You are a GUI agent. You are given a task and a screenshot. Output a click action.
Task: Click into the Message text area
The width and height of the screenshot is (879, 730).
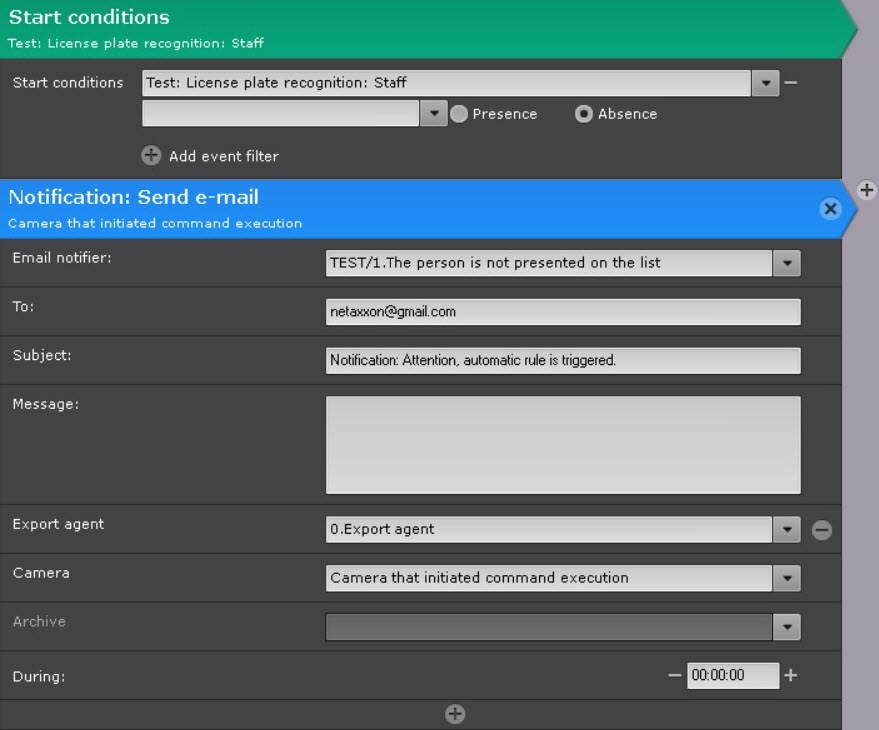[563, 445]
